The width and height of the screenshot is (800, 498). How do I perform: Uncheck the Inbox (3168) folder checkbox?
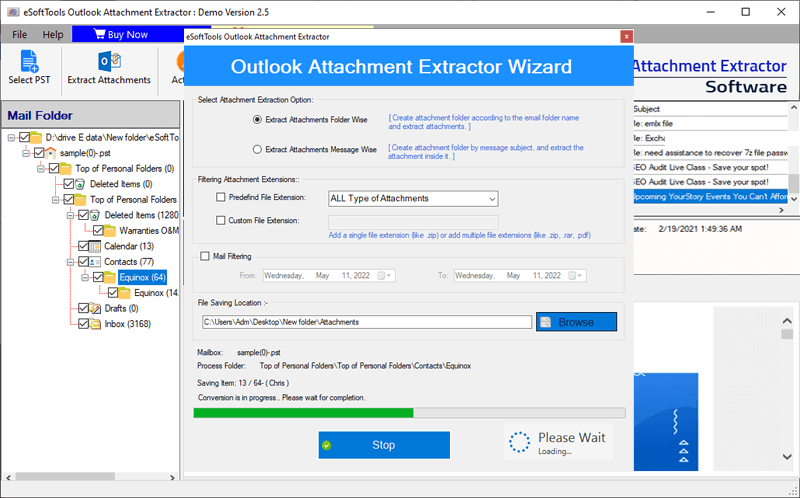(x=83, y=323)
